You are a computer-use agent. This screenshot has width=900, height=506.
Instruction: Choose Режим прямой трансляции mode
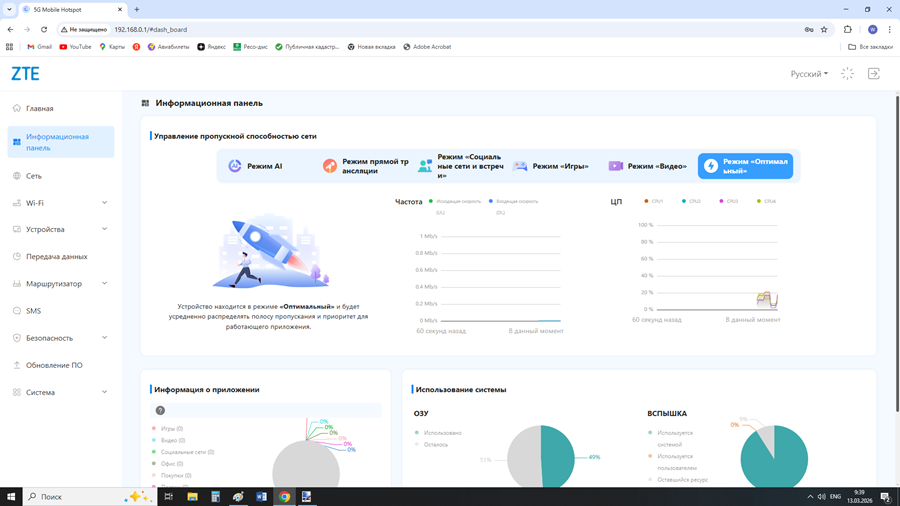pyautogui.click(x=366, y=166)
